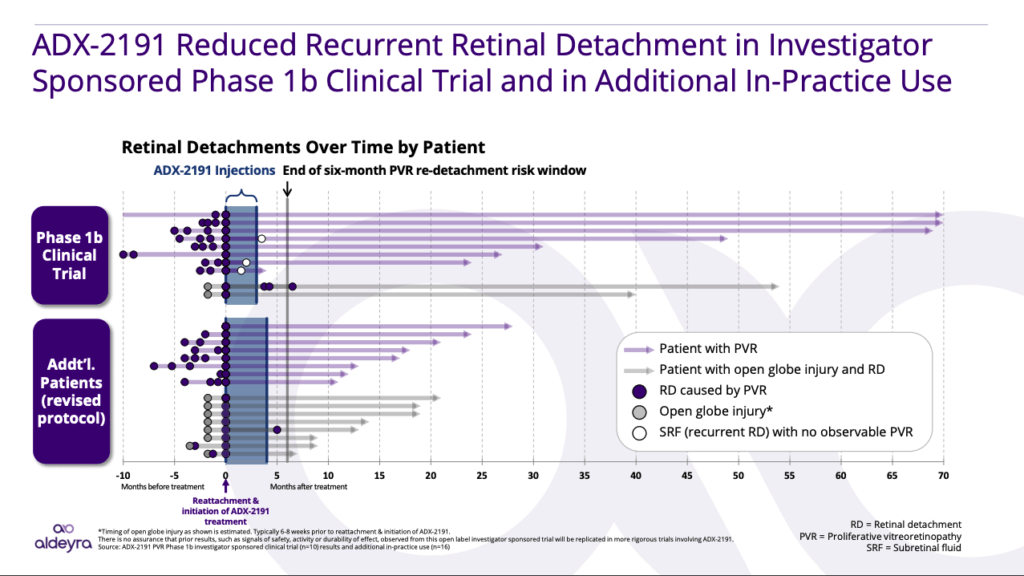
Task: Click the white SRF legend circle
Action: click(639, 433)
